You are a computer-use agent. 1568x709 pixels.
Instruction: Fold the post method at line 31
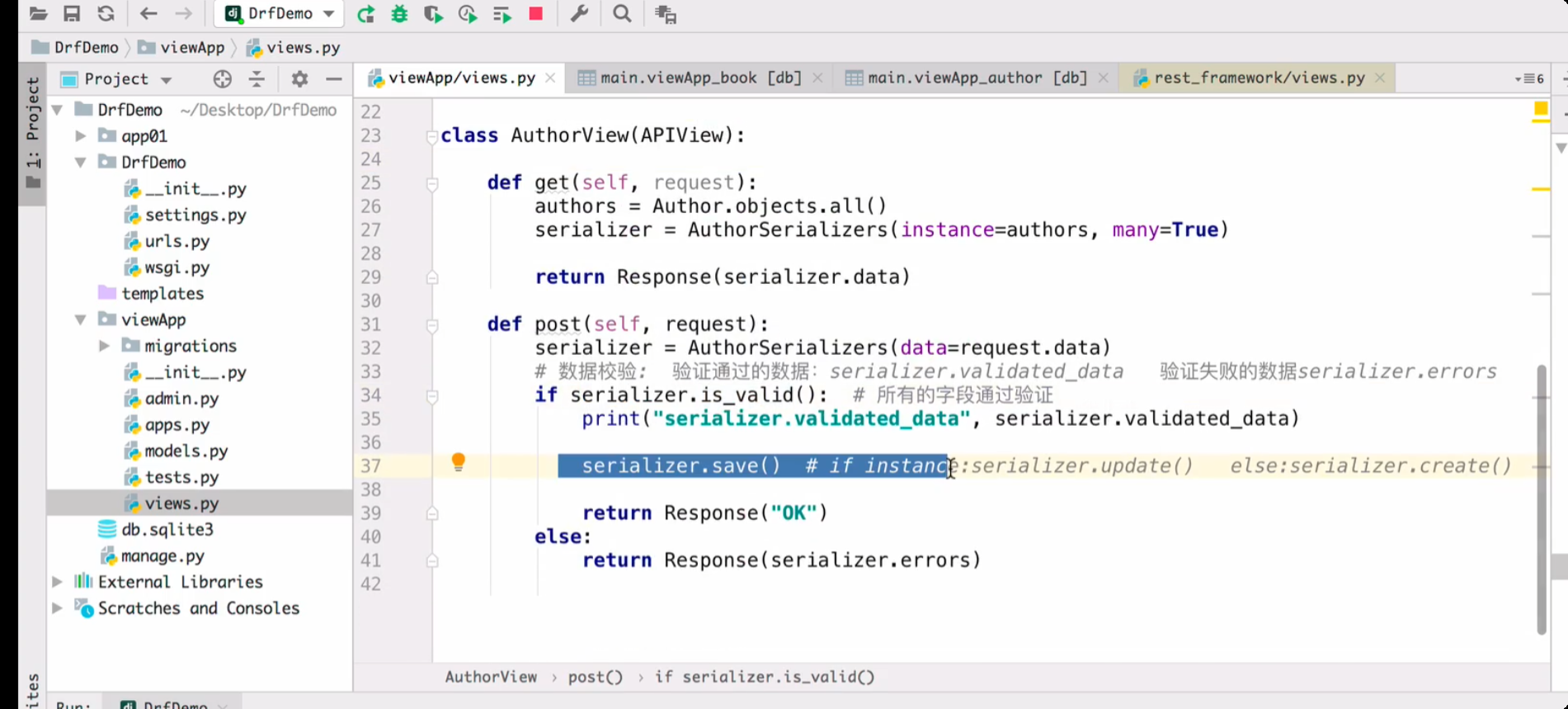coord(432,325)
